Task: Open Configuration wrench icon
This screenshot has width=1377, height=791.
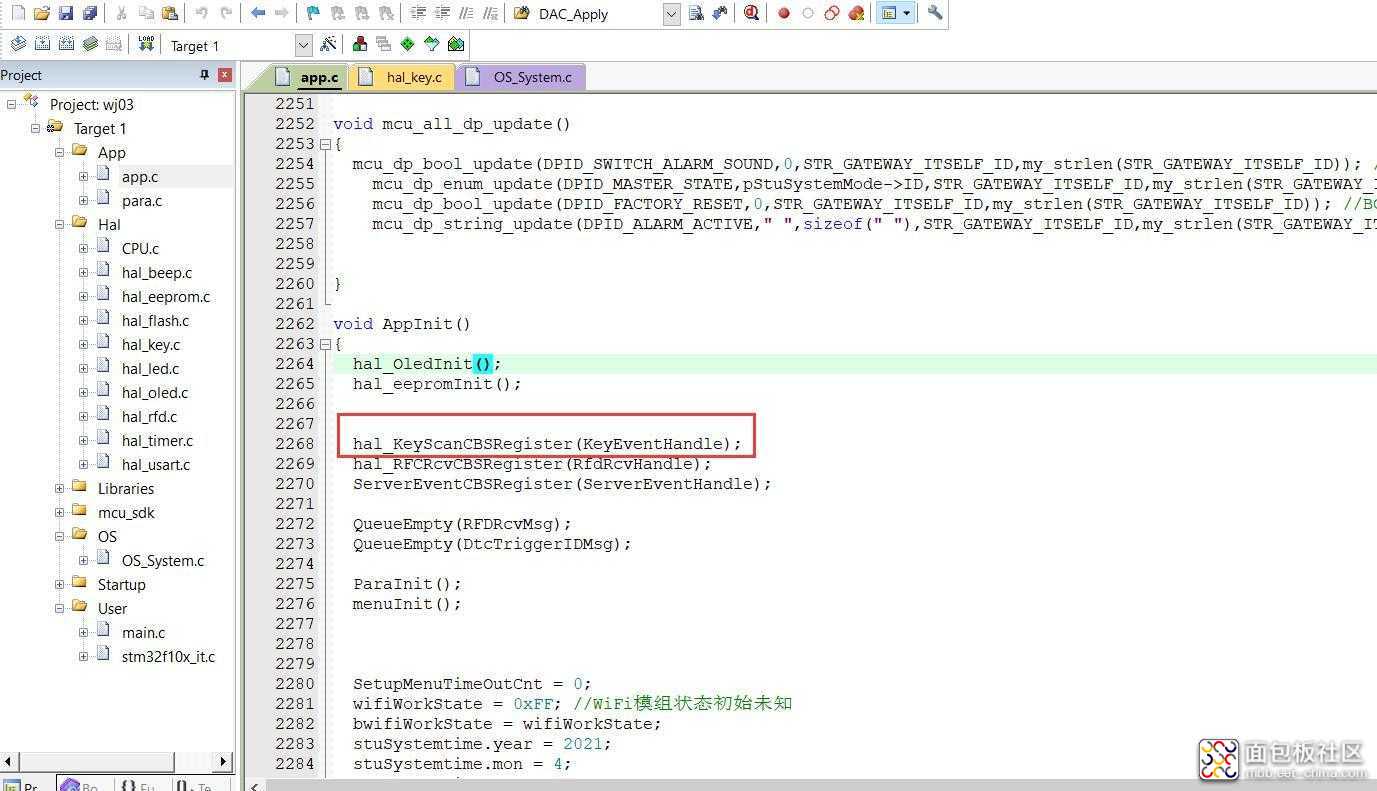Action: (x=935, y=14)
